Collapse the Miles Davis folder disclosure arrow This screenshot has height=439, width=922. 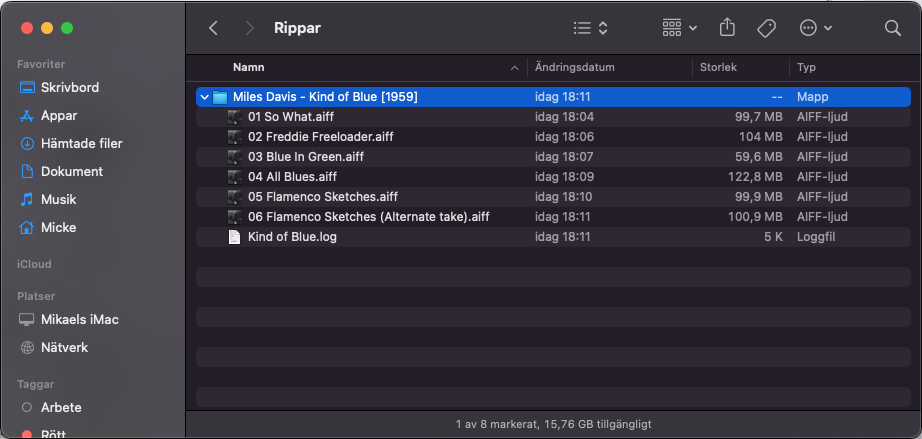click(x=204, y=97)
